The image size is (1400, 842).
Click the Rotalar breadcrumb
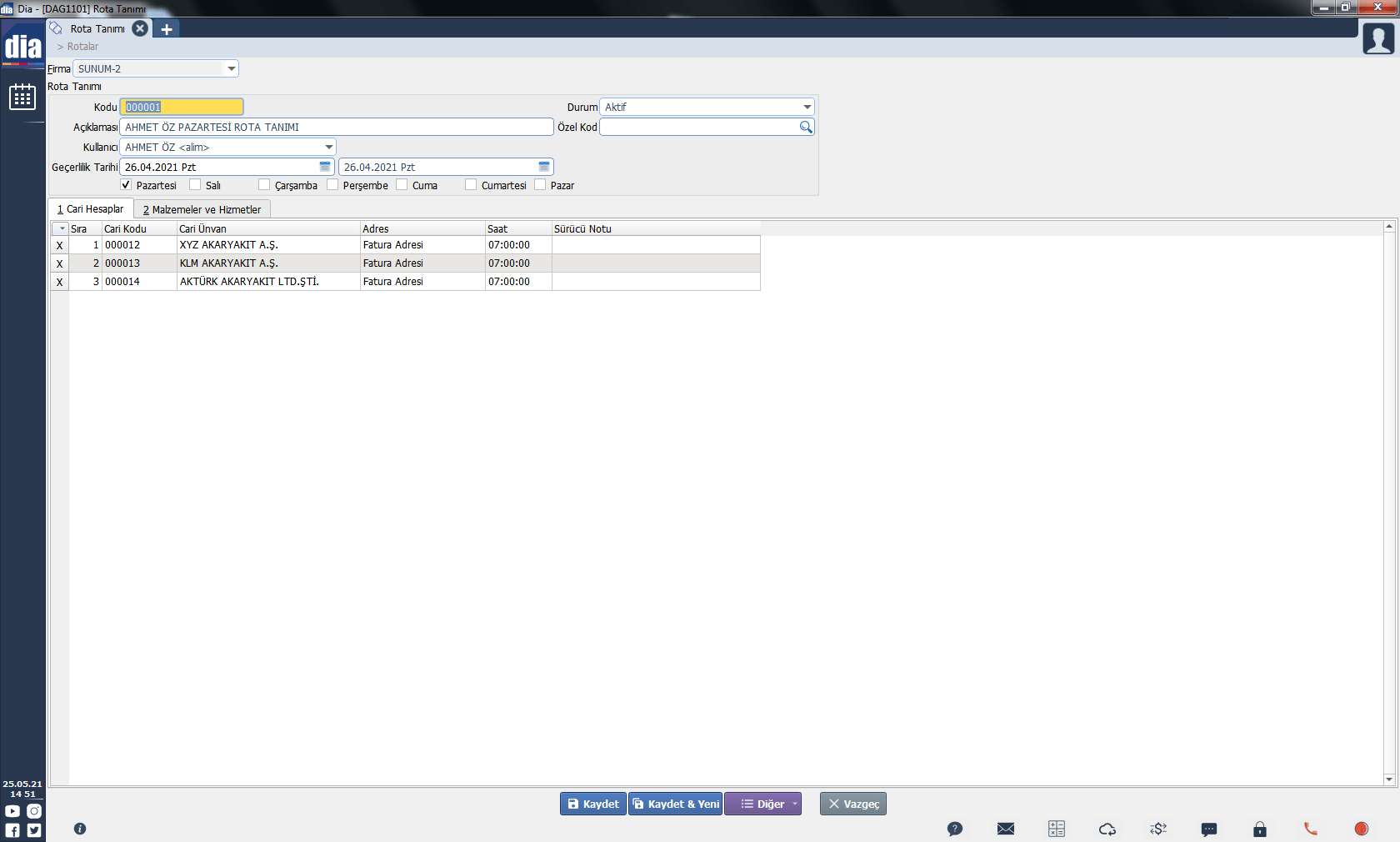coord(82,47)
